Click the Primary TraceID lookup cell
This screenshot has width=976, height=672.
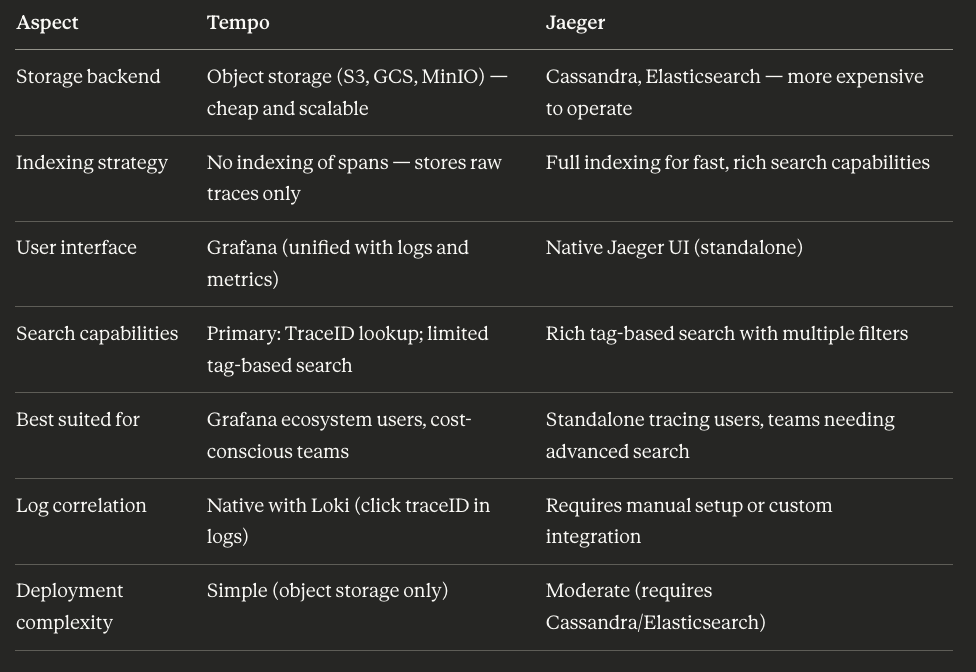coord(347,349)
